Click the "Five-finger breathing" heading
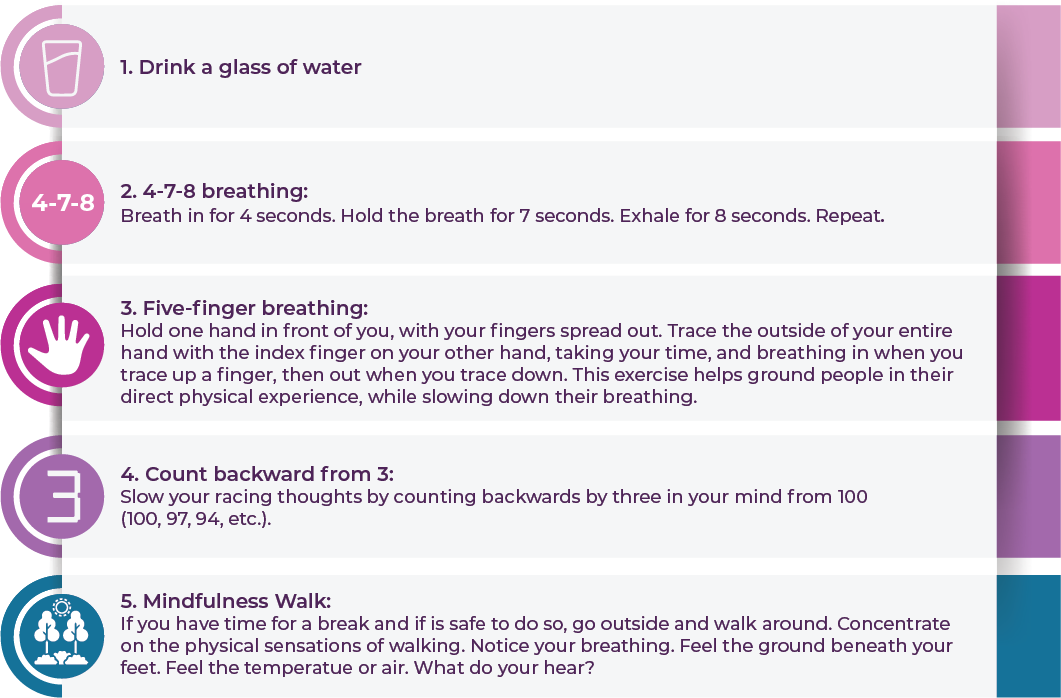Image resolution: width=1061 pixels, height=698 pixels. (244, 308)
